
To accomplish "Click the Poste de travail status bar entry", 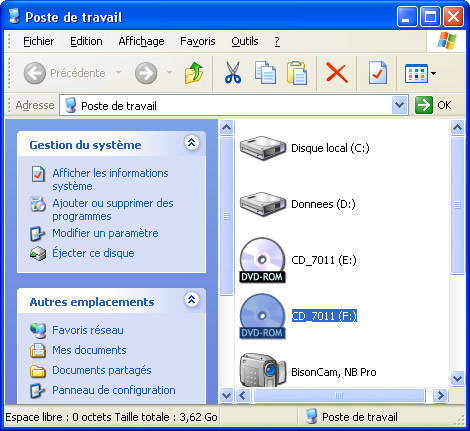I will coord(352,417).
